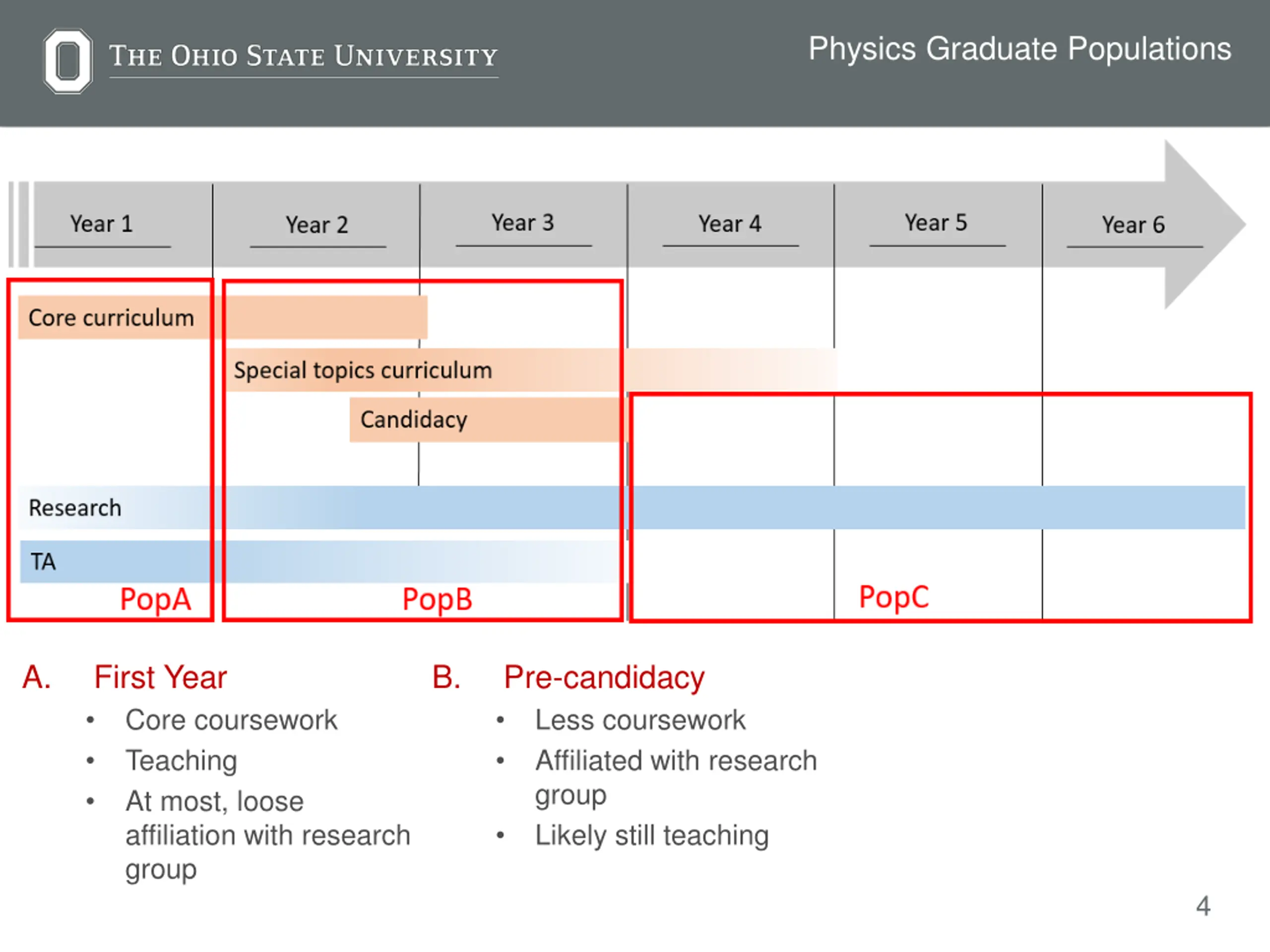Click the Year 3 timeline label
The height and width of the screenshot is (952, 1270).
click(523, 223)
